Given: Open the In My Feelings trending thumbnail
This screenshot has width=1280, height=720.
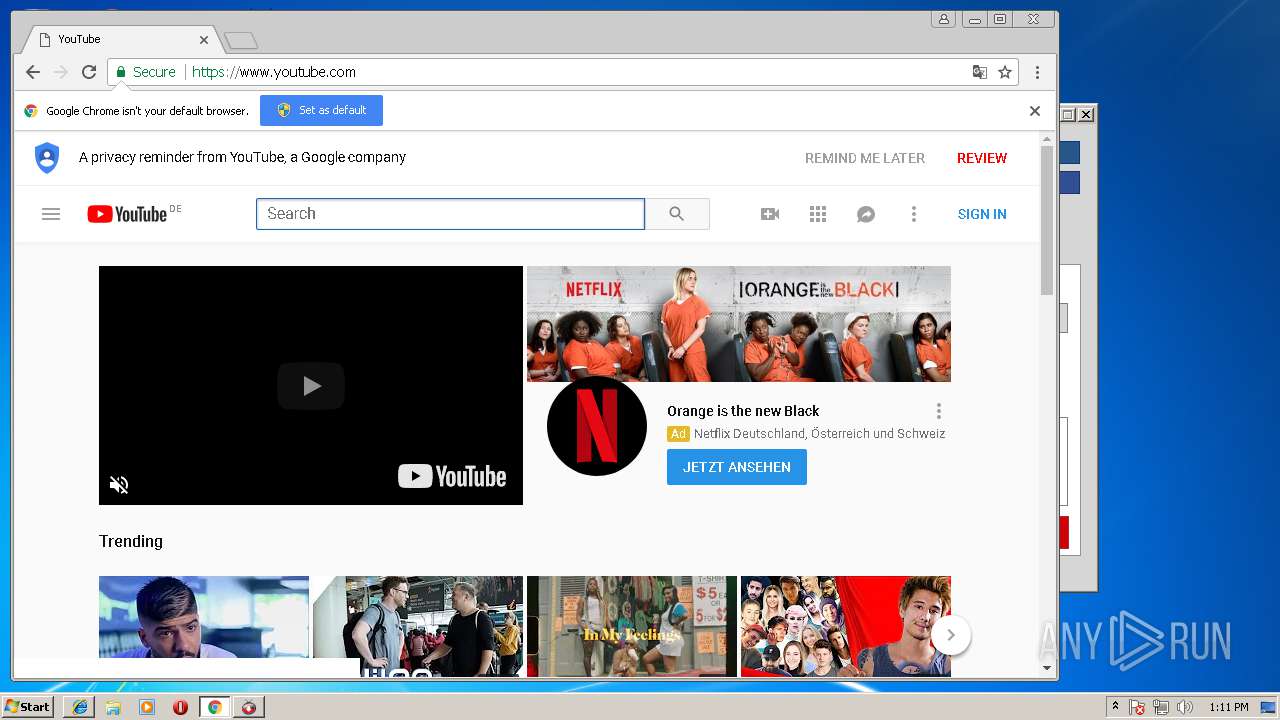Looking at the screenshot, I should [632, 626].
